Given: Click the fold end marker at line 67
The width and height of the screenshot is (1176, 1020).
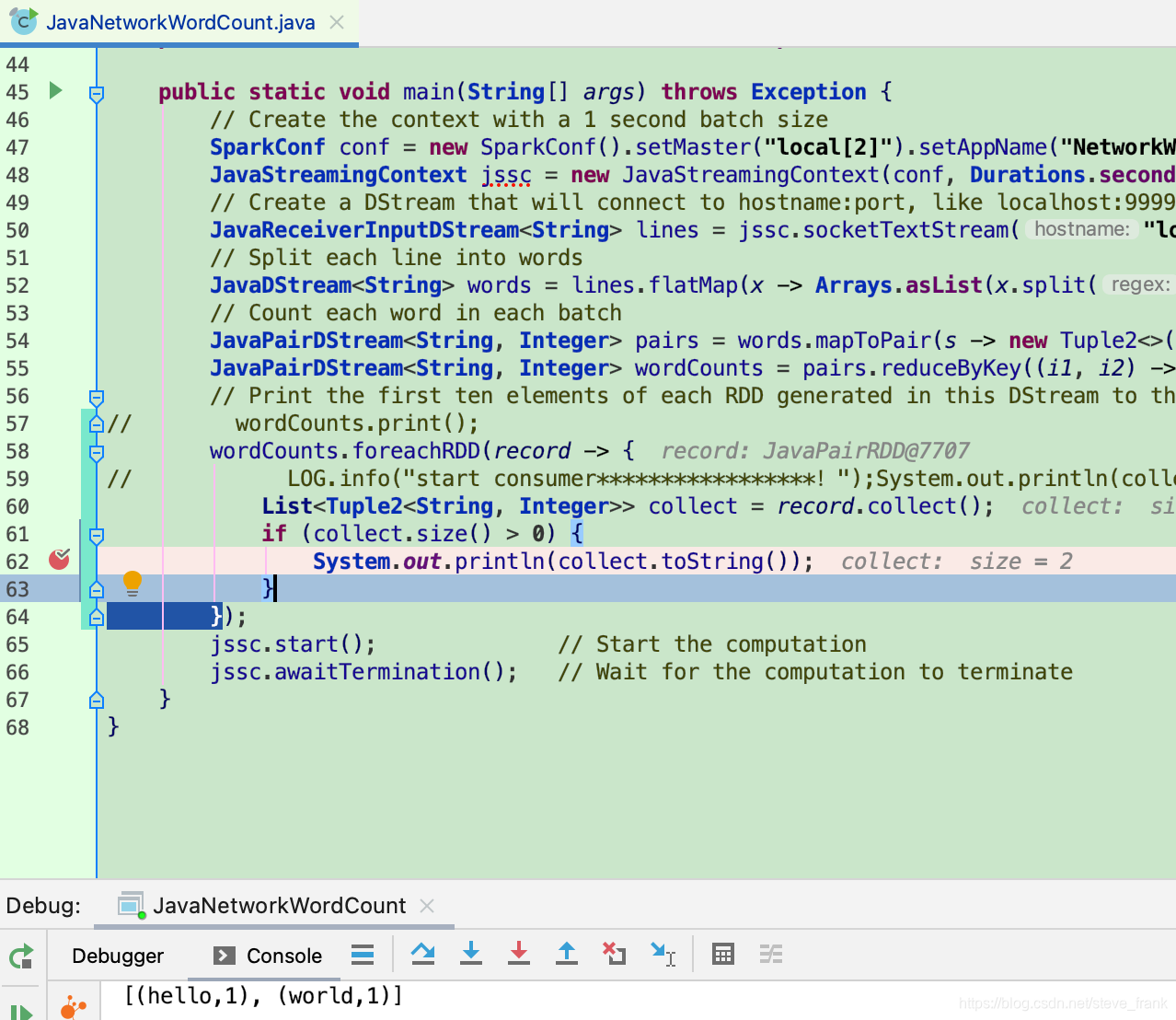Looking at the screenshot, I should [97, 700].
